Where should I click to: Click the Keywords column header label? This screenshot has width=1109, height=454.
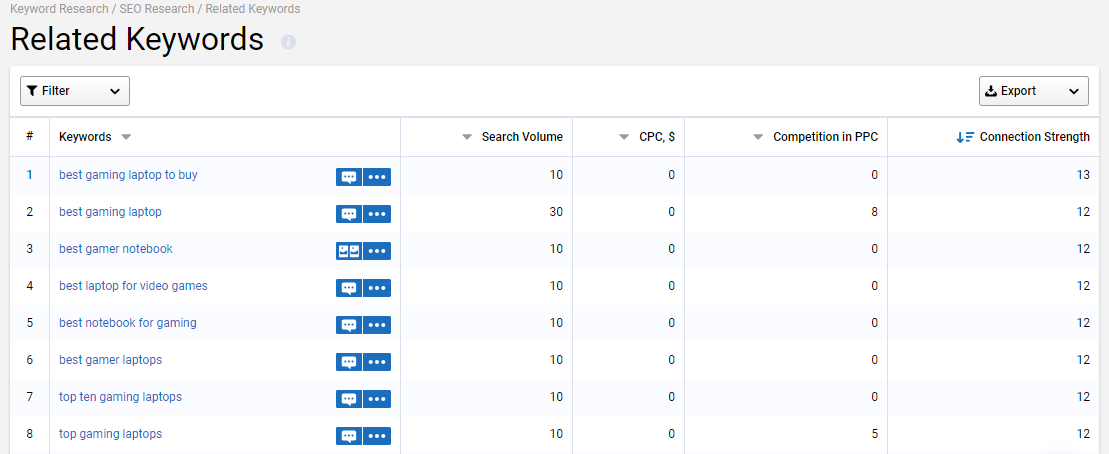85,137
